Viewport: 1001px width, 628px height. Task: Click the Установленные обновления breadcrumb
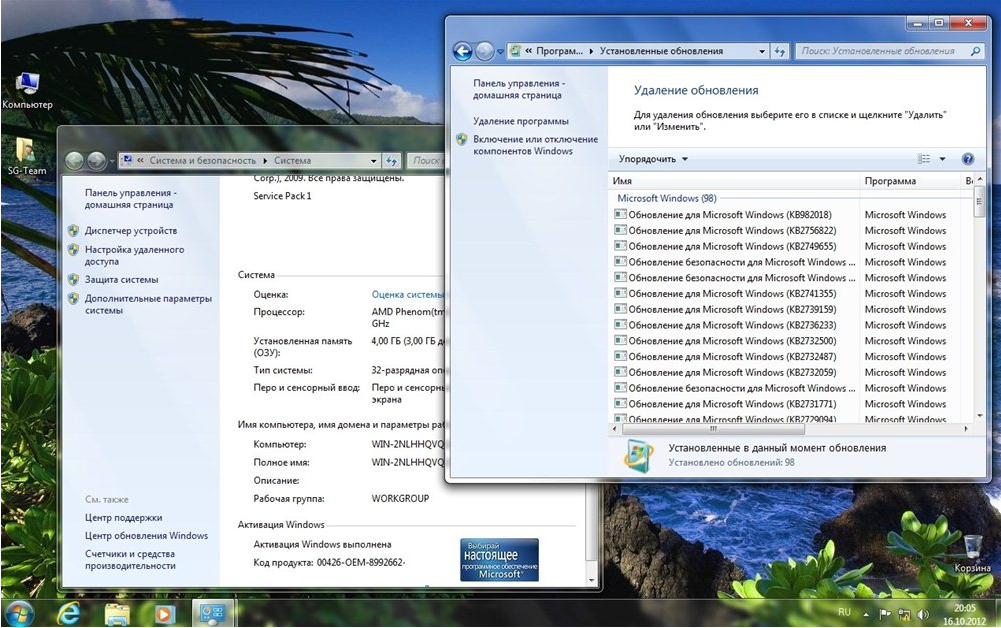(661, 51)
